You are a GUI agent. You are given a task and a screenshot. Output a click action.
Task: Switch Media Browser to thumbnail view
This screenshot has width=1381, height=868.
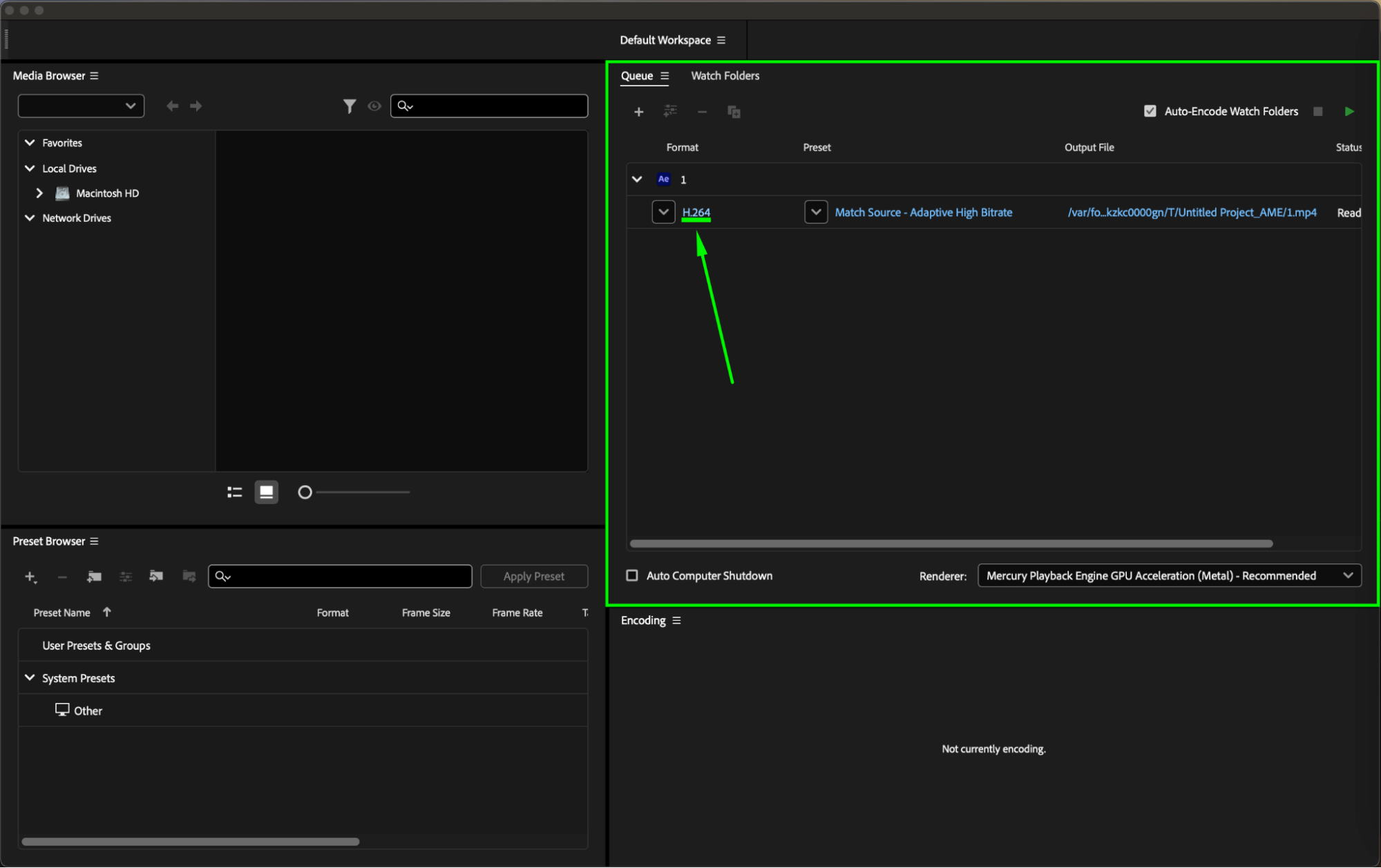[266, 492]
